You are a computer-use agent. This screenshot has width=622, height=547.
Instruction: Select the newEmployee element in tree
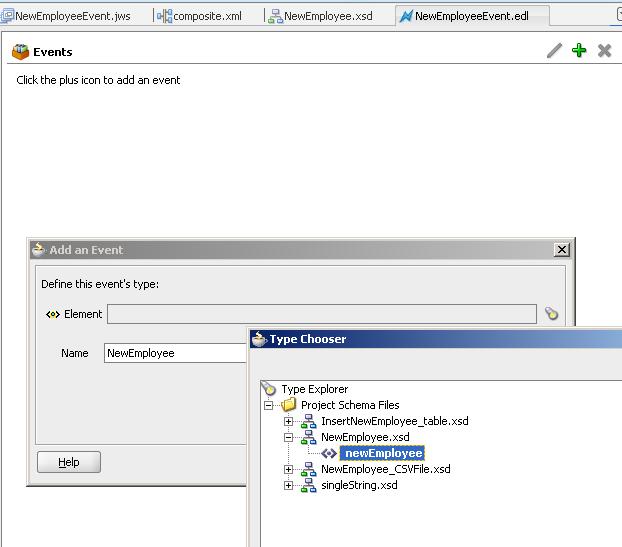(383, 453)
